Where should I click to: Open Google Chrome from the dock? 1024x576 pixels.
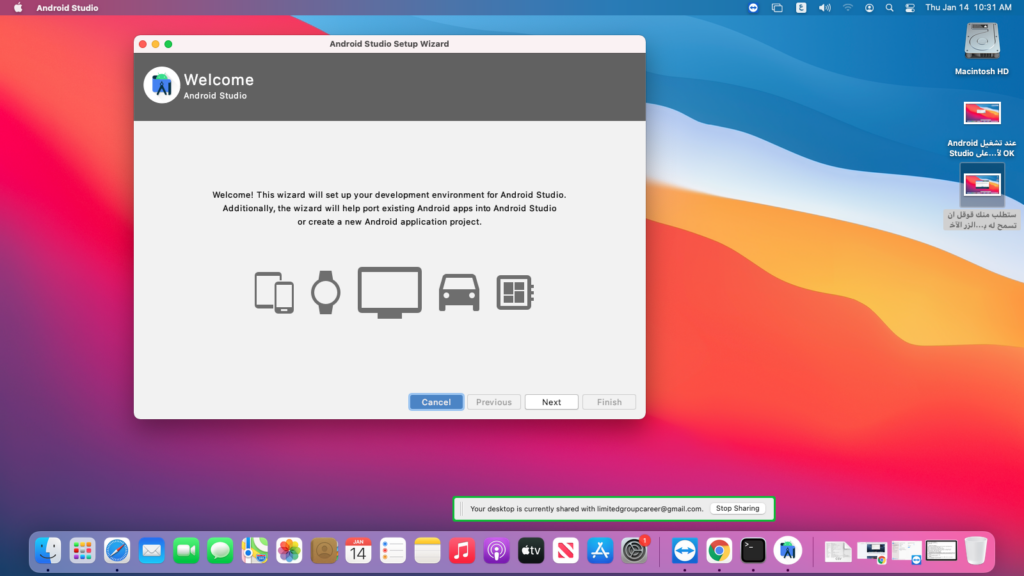(x=719, y=551)
